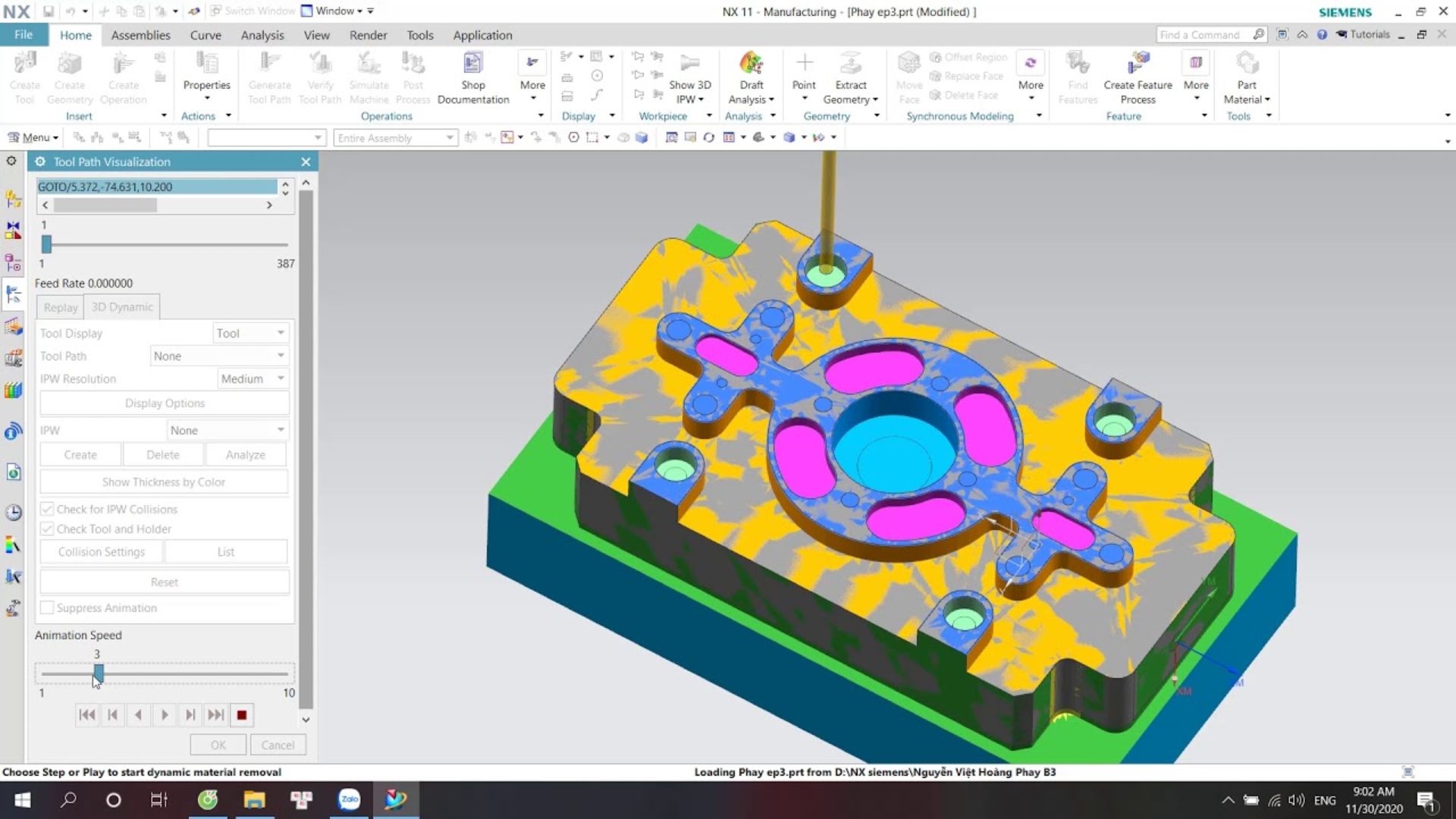Switch to Render ribbon tab
Screen dimensions: 1456x819
[x=368, y=35]
